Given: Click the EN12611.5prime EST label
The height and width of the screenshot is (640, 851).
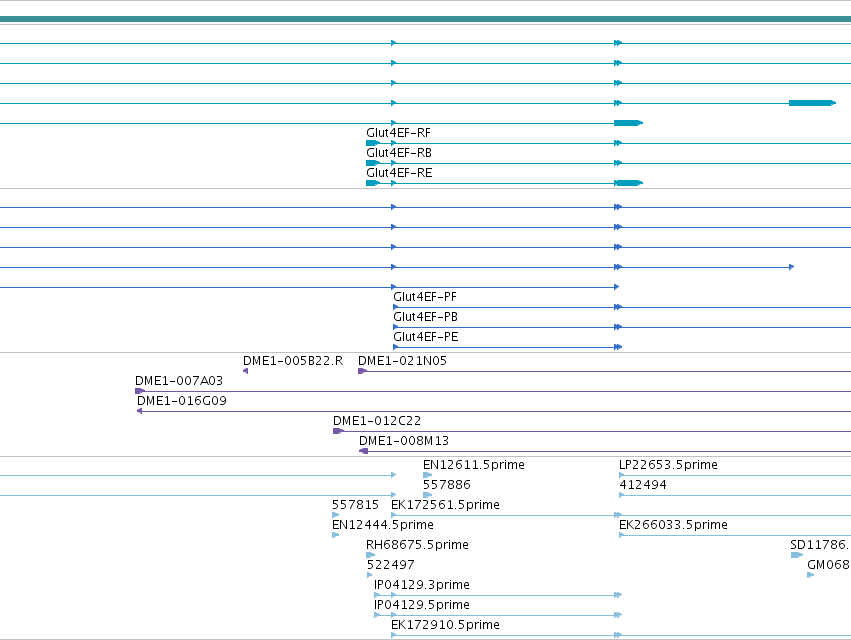Looking at the screenshot, I should point(474,465).
